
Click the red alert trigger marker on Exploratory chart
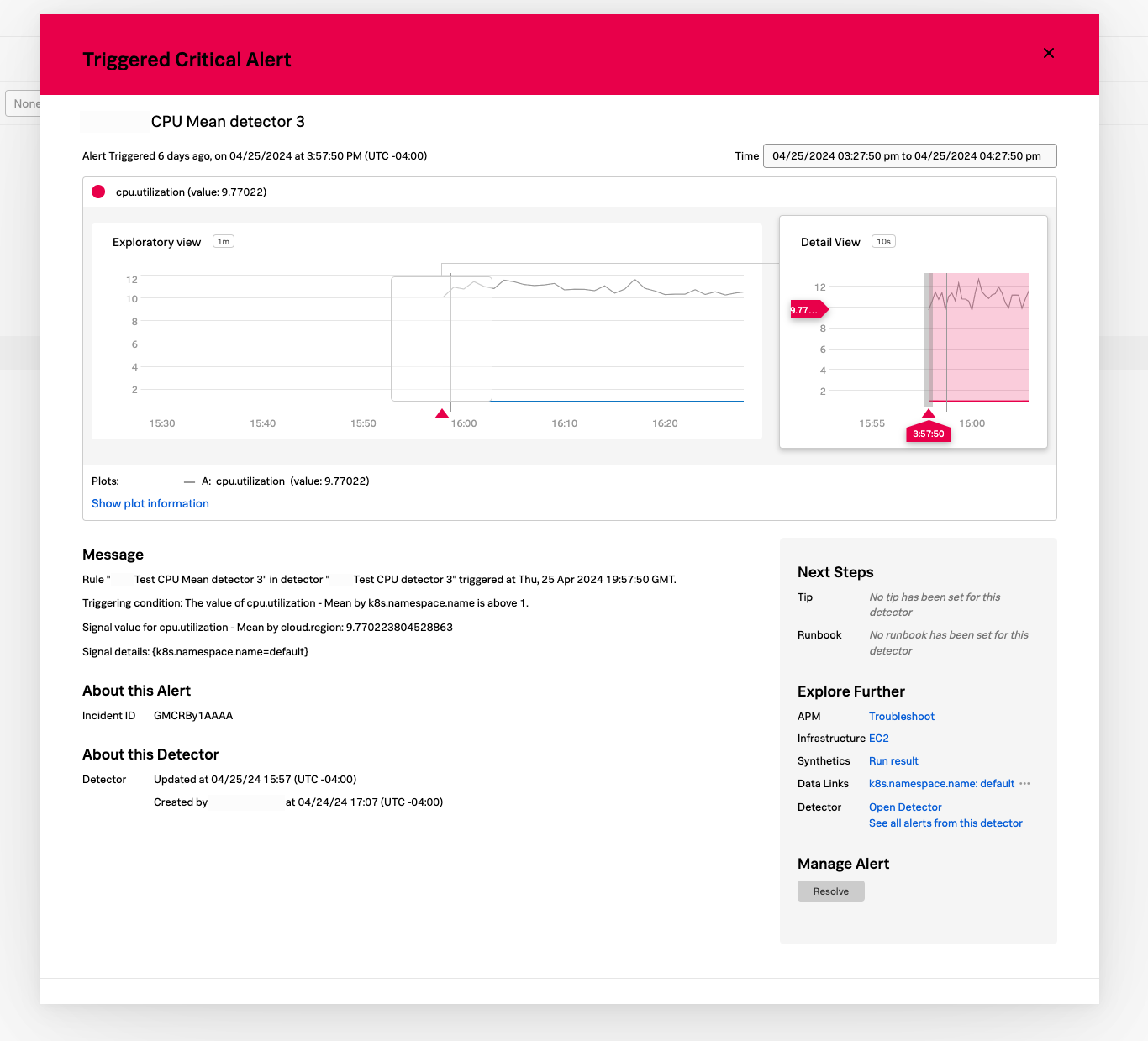pos(442,413)
